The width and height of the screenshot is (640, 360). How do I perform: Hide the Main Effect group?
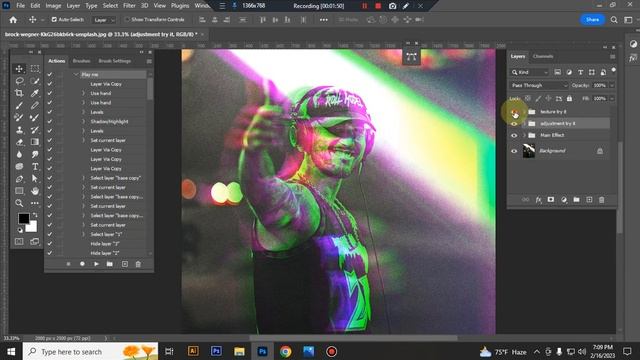point(514,136)
